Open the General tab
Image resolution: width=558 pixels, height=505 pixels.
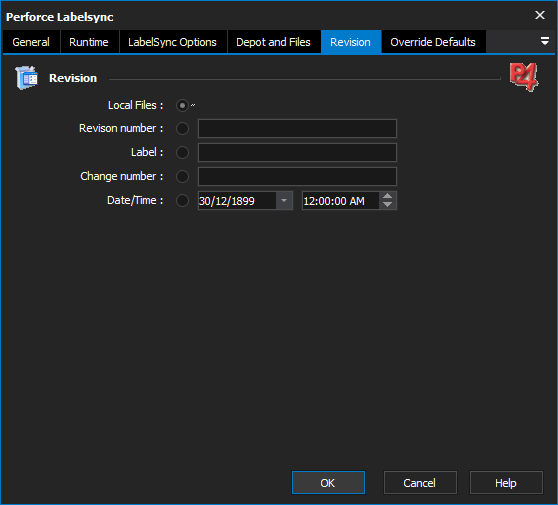click(x=31, y=42)
